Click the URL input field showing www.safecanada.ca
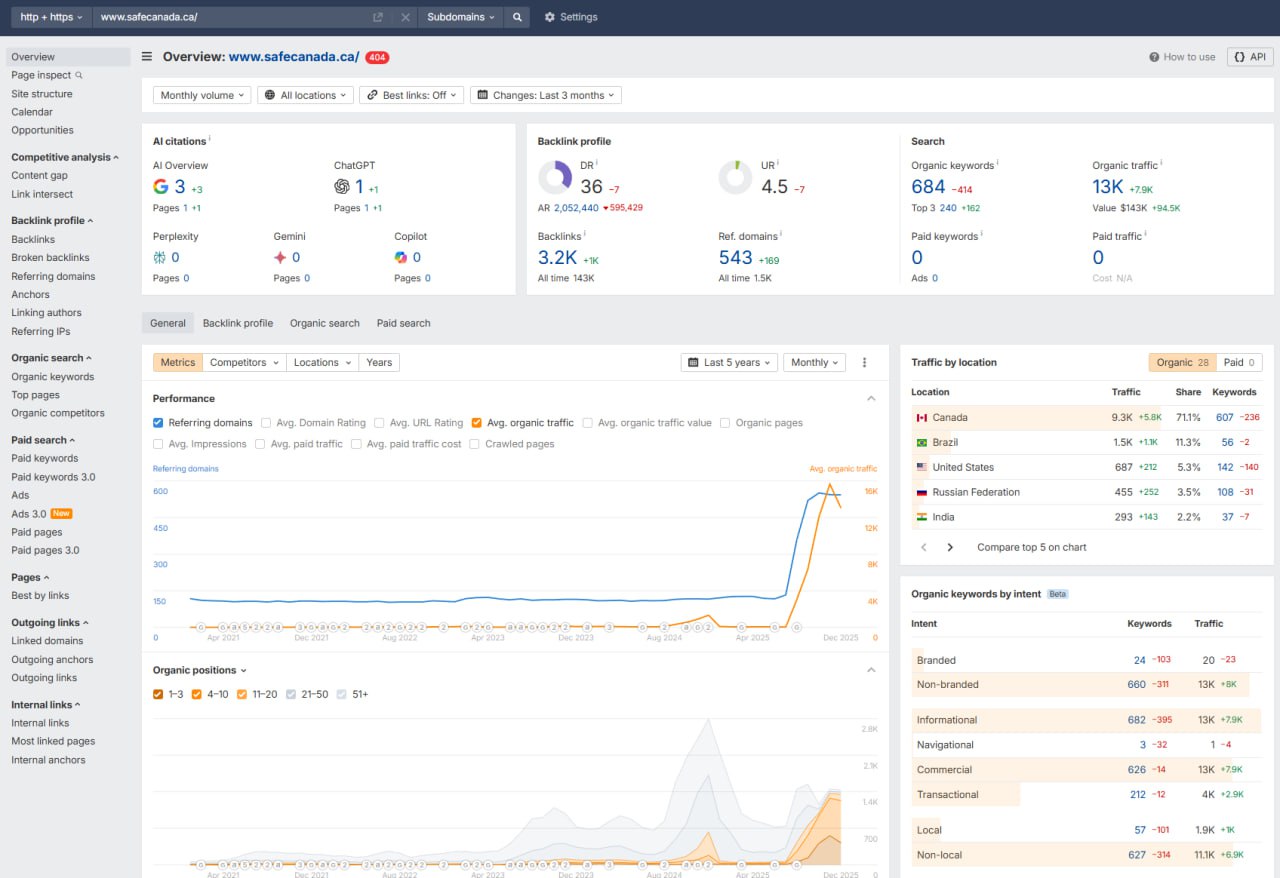 (x=230, y=17)
